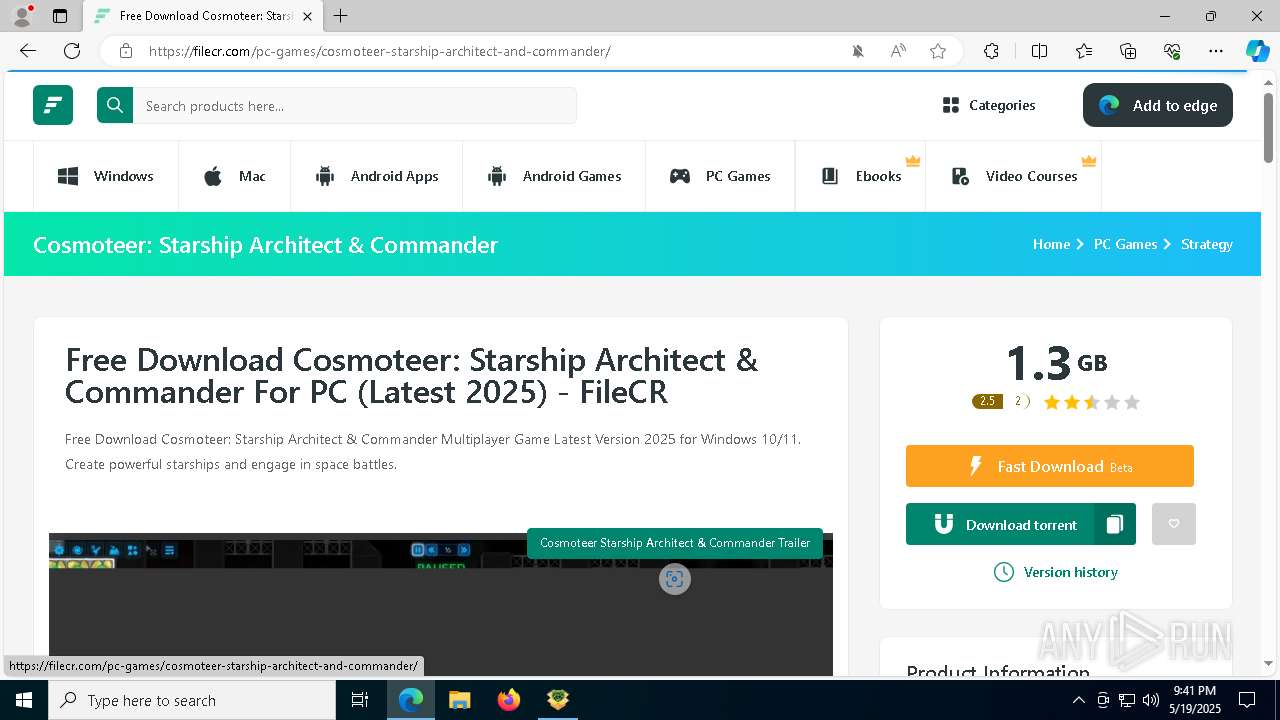Open the Mac category tab

coord(234,176)
